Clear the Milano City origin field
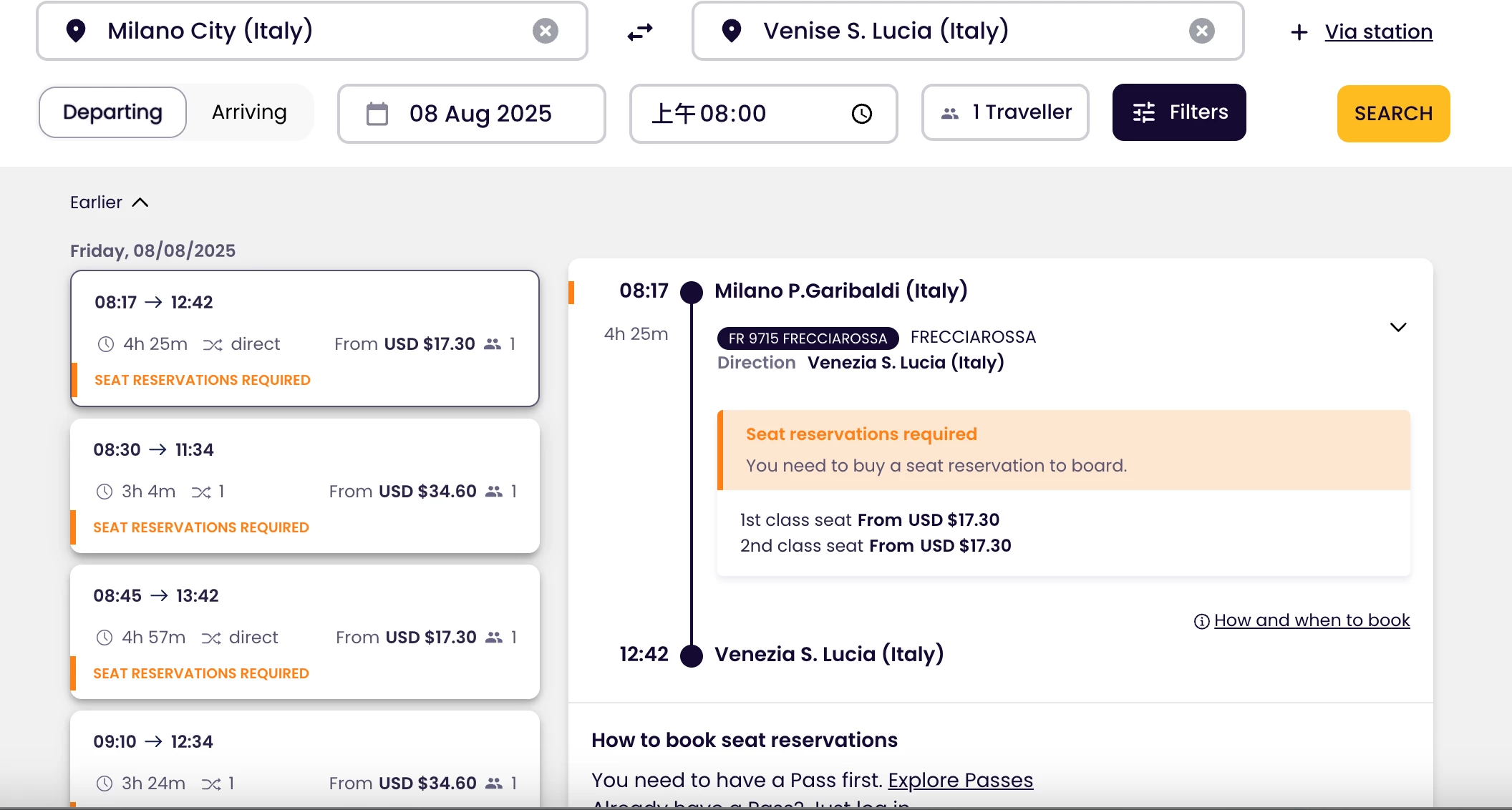1512x810 pixels. pos(545,31)
